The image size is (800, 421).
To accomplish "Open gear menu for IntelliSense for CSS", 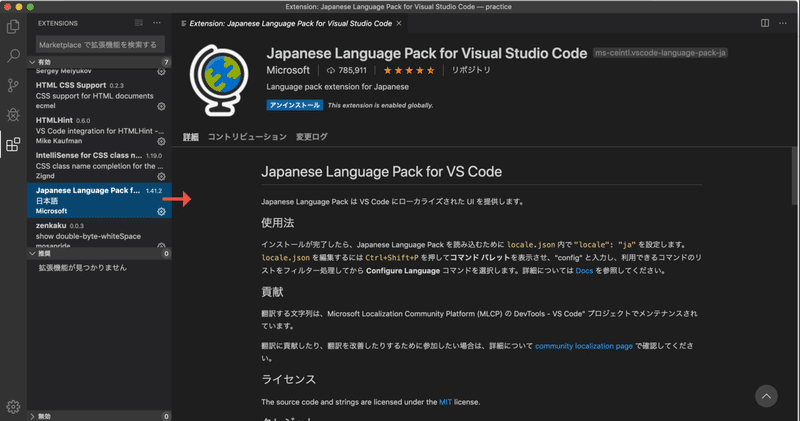I will click(x=161, y=177).
